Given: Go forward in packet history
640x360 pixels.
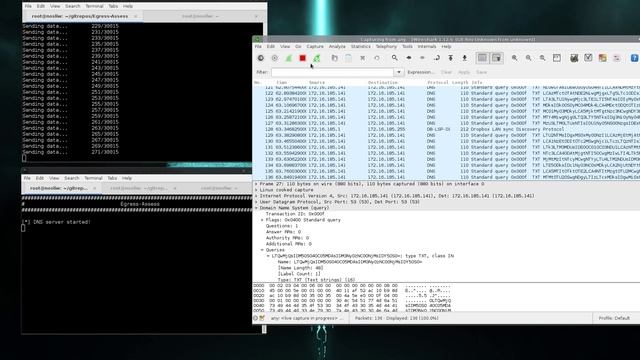Looking at the screenshot, I should point(422,58).
